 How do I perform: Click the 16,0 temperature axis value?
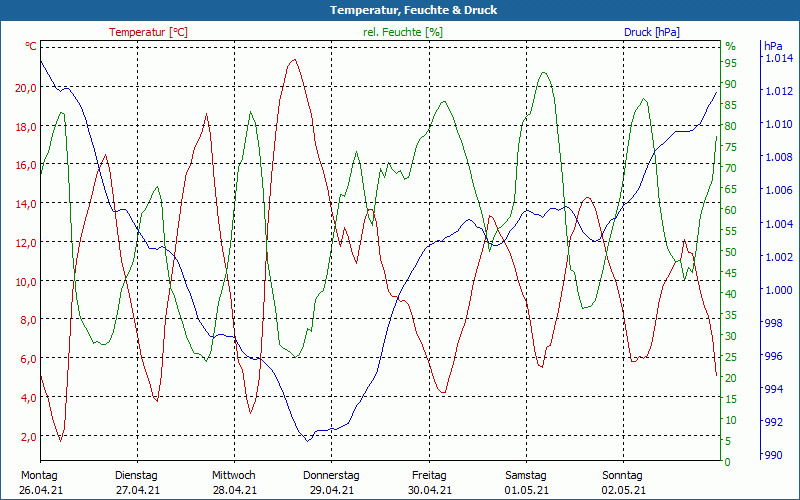coord(26,165)
